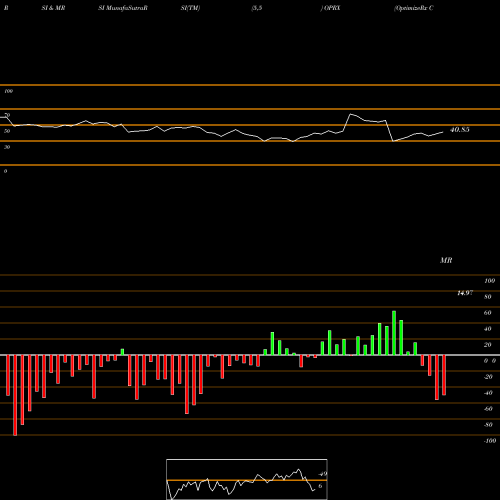This screenshot has height=500, width=500.
Task: Click the RSI axis label 100
Action: (9, 91)
